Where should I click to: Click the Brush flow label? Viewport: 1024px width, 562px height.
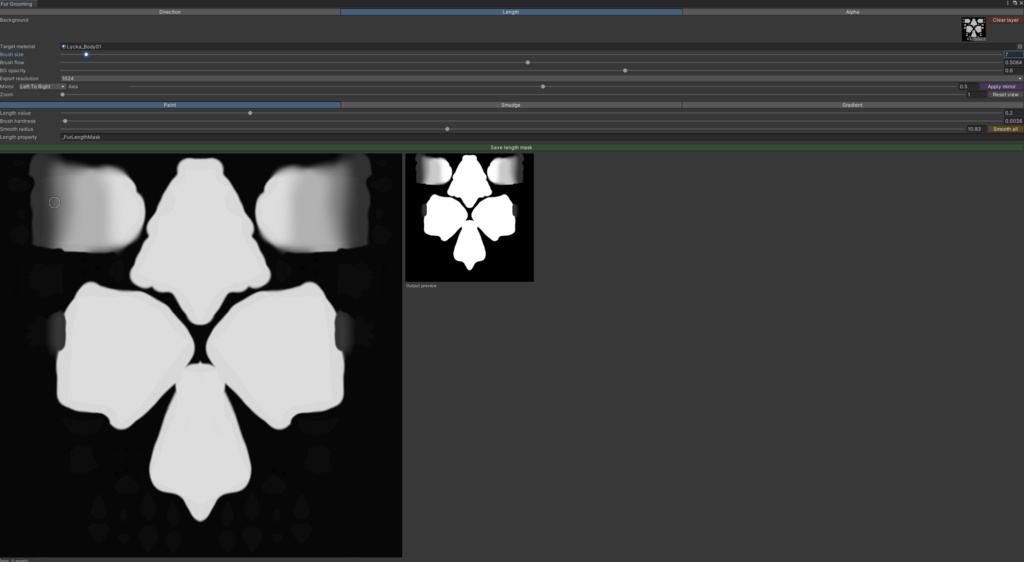pyautogui.click(x=12, y=63)
